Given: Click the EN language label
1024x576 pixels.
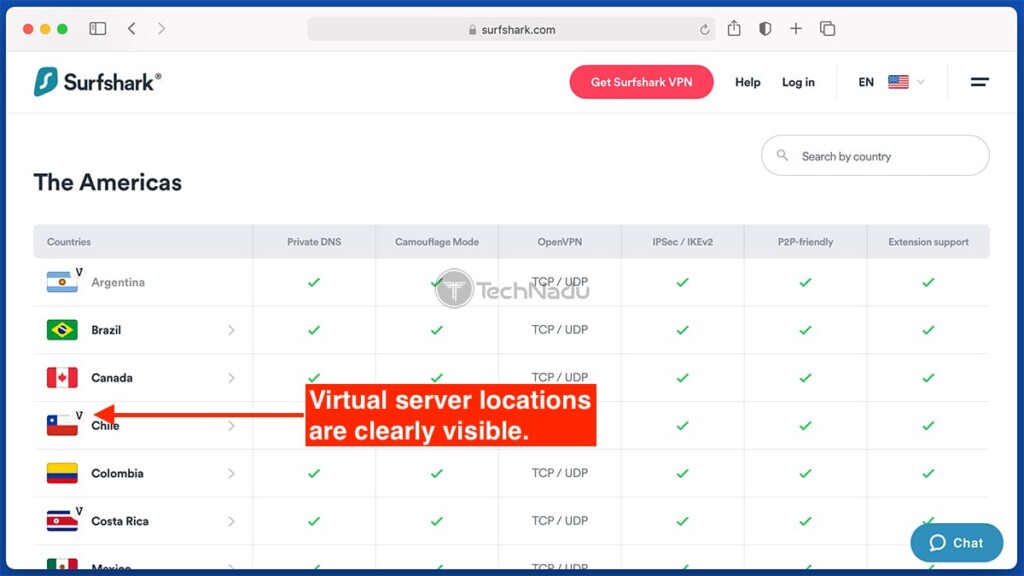Looking at the screenshot, I should pyautogui.click(x=866, y=82).
